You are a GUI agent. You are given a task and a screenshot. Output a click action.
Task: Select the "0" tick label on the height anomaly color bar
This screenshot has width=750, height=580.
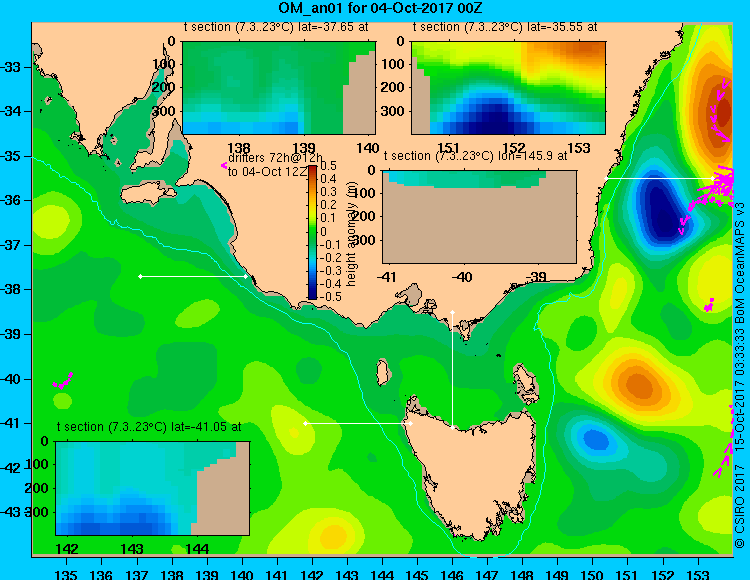coord(323,231)
